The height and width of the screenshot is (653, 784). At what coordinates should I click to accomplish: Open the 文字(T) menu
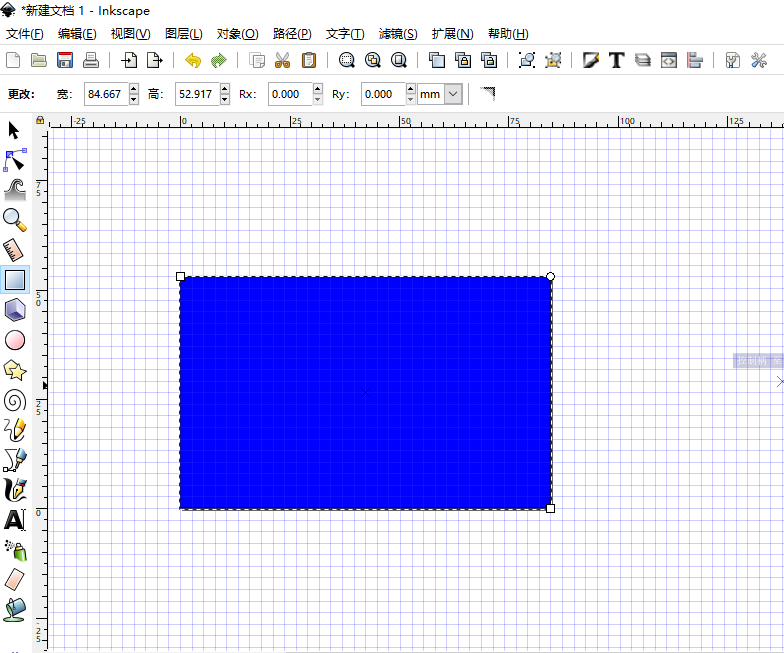click(345, 34)
